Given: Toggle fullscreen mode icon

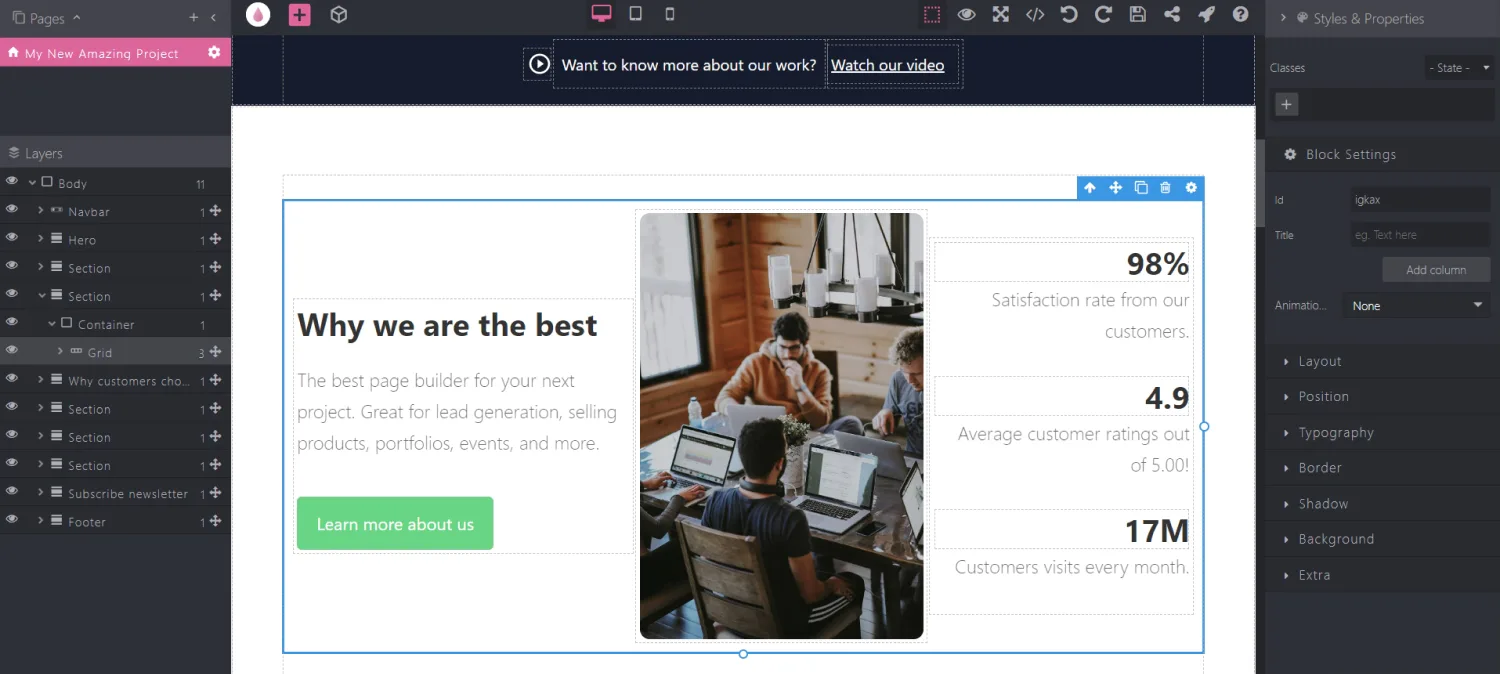Looking at the screenshot, I should 1000,14.
